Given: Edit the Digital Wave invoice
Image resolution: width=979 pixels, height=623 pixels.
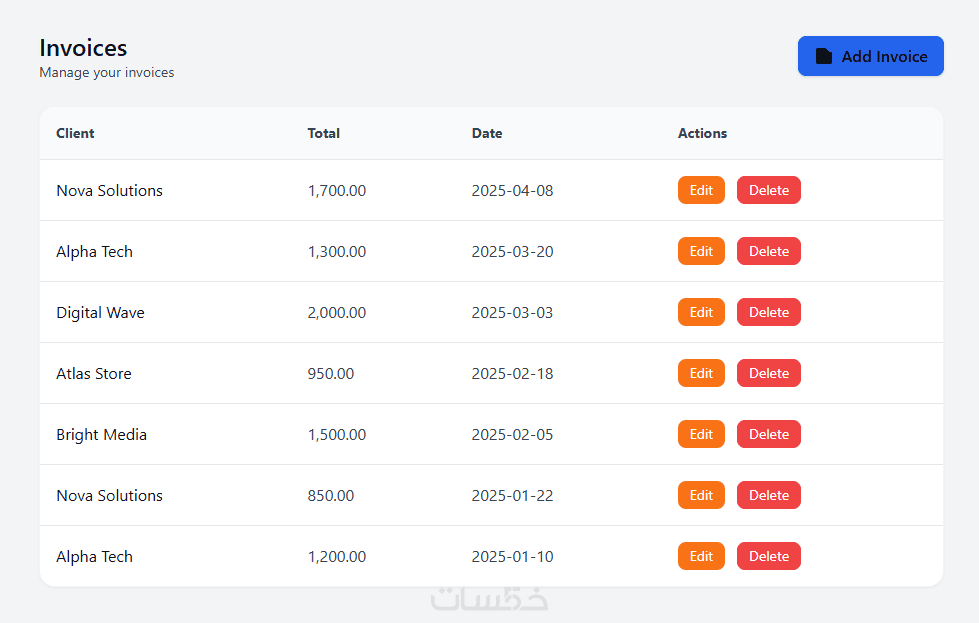Looking at the screenshot, I should click(x=701, y=312).
